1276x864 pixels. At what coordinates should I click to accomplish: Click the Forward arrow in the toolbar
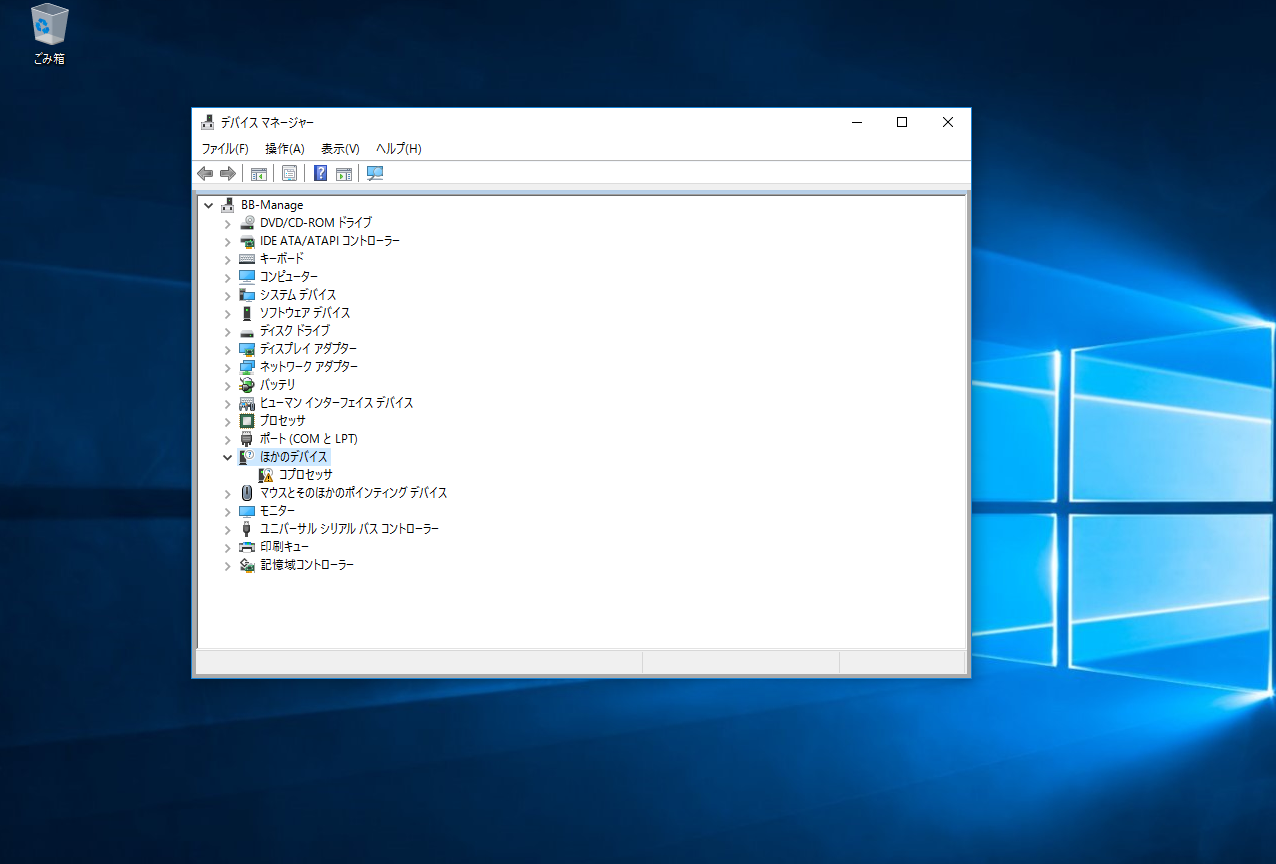[228, 173]
